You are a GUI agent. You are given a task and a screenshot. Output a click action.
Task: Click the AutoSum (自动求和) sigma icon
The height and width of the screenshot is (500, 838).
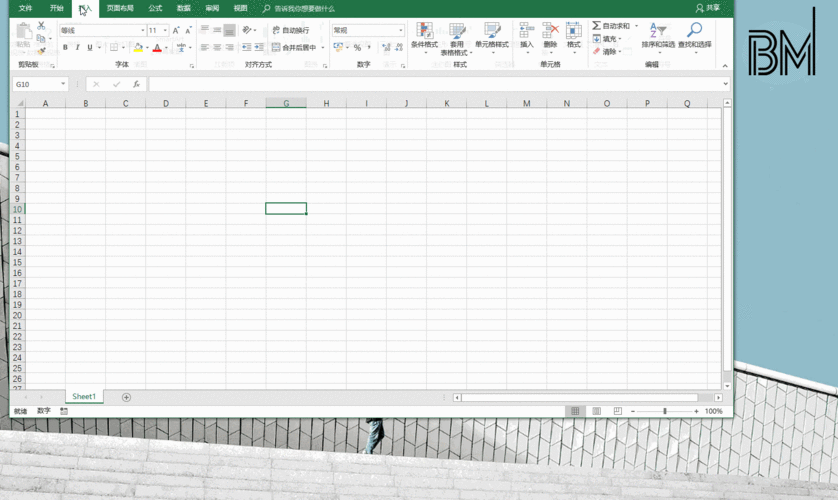tap(597, 26)
